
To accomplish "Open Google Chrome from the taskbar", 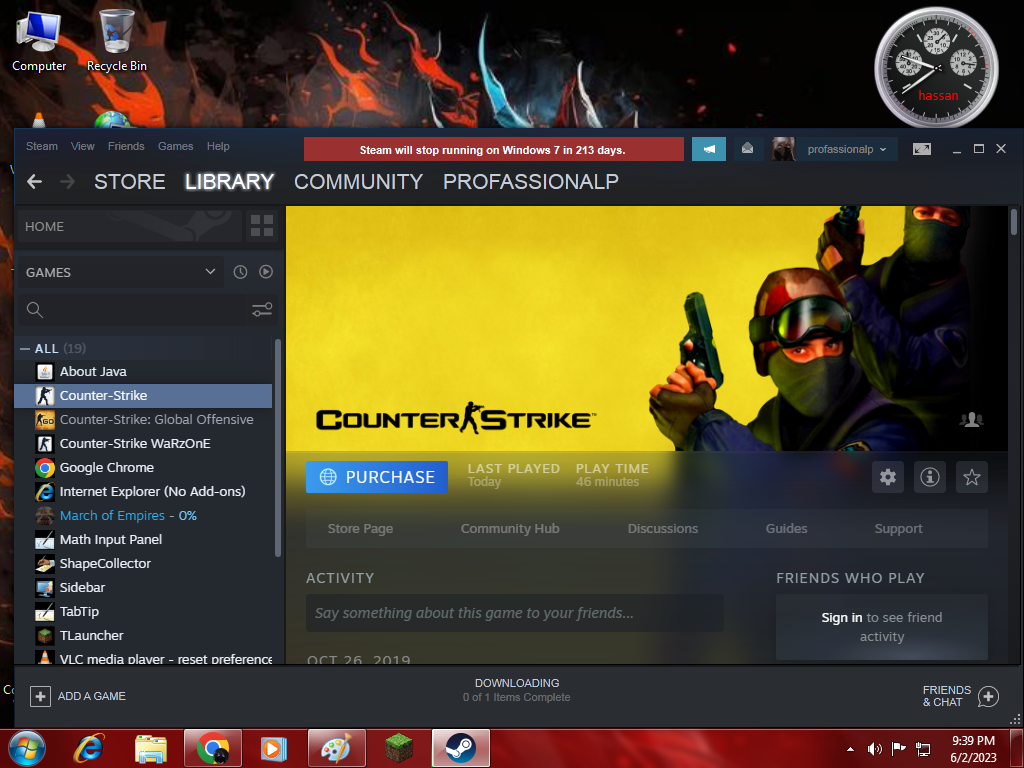I will point(212,748).
